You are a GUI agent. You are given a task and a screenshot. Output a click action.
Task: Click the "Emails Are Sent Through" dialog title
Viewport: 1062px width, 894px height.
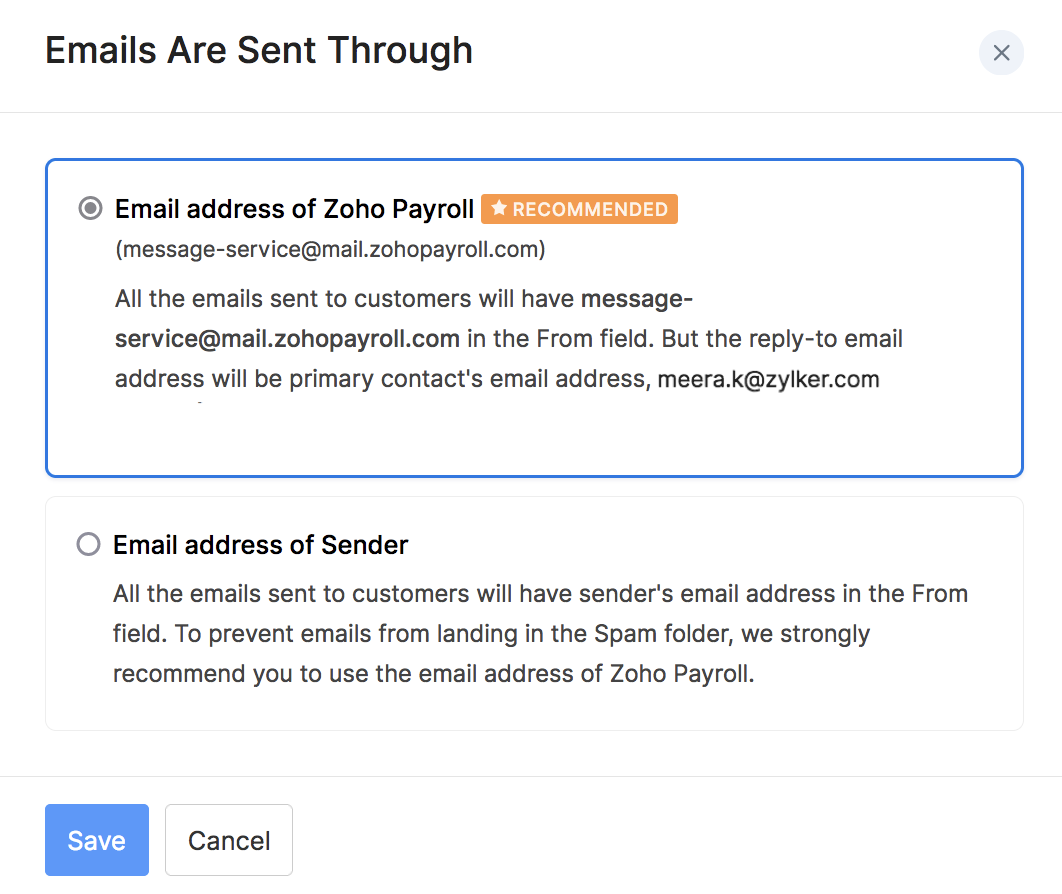(259, 50)
